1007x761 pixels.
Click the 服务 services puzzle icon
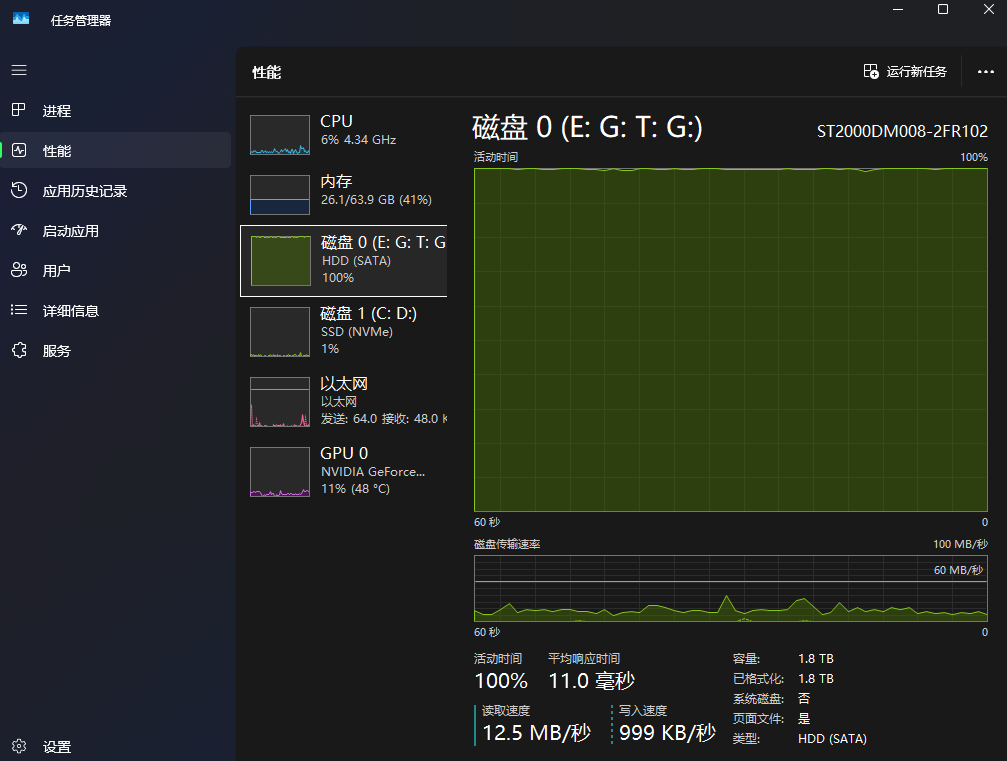(x=19, y=351)
